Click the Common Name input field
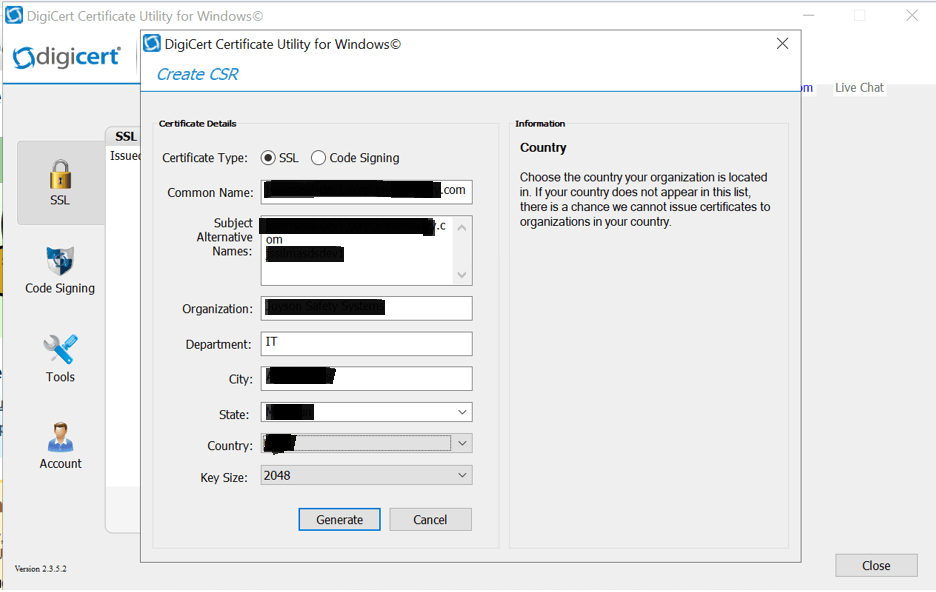 point(366,192)
